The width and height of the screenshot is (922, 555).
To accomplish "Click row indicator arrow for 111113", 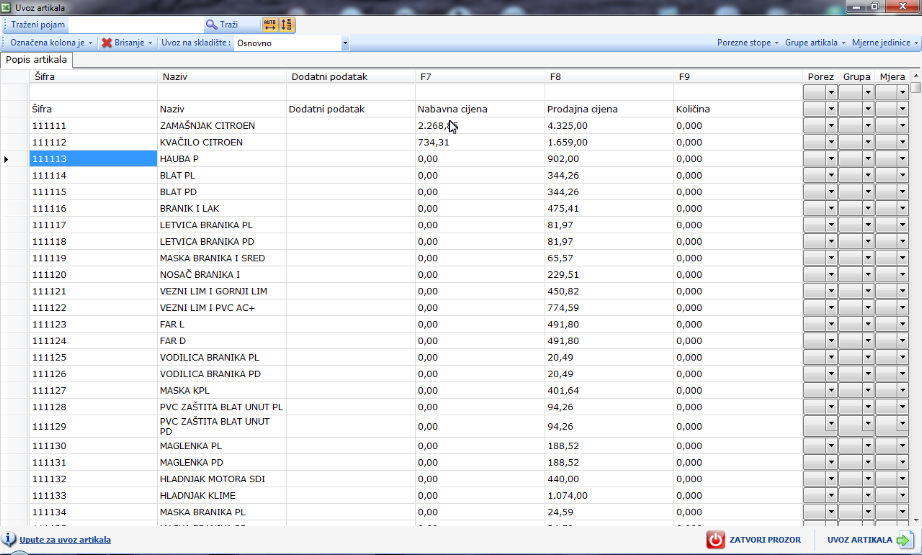I will point(6,159).
